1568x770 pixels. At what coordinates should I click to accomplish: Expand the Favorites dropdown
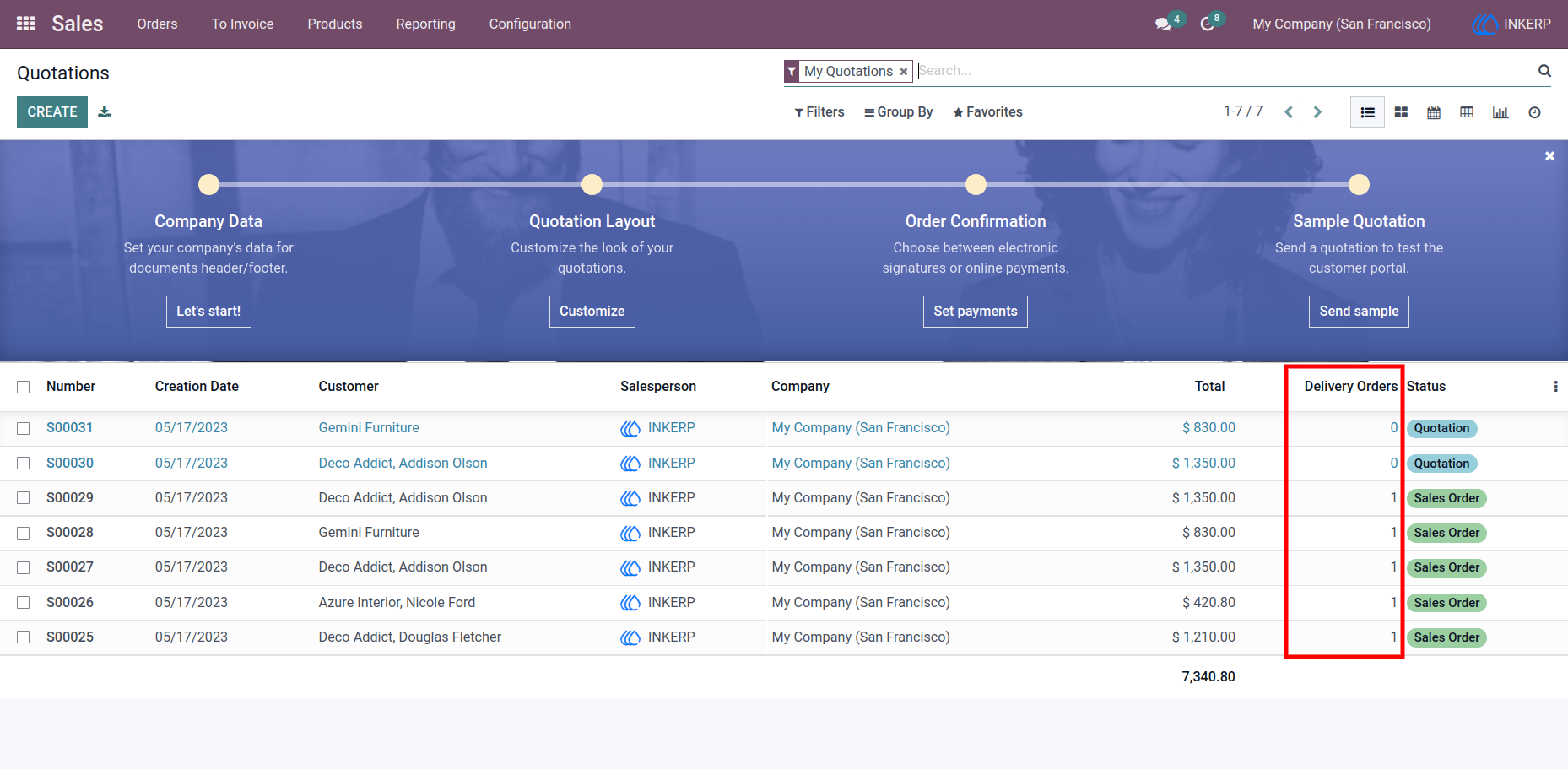[x=987, y=112]
